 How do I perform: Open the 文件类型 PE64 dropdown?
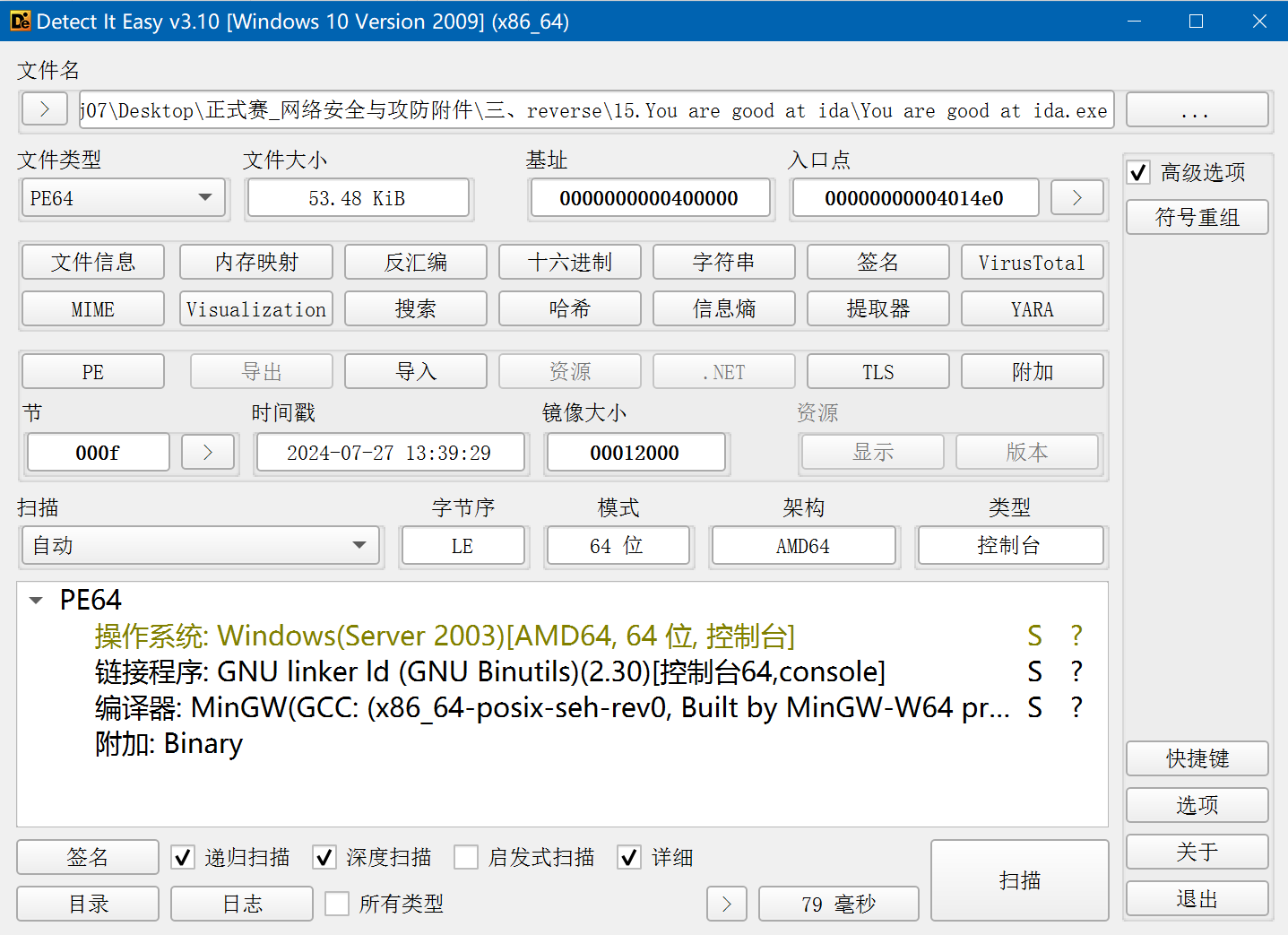pos(124,198)
